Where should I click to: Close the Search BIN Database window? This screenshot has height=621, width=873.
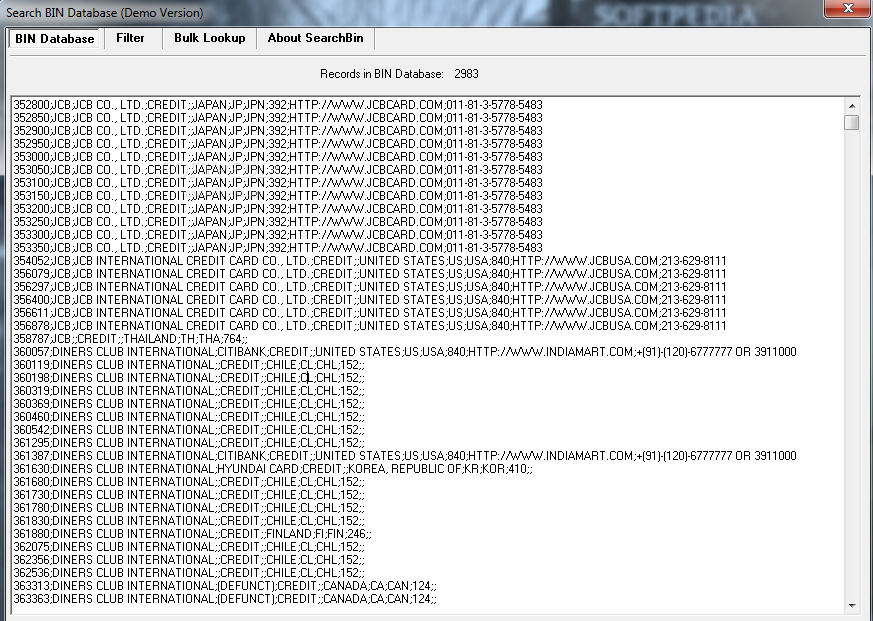[847, 8]
